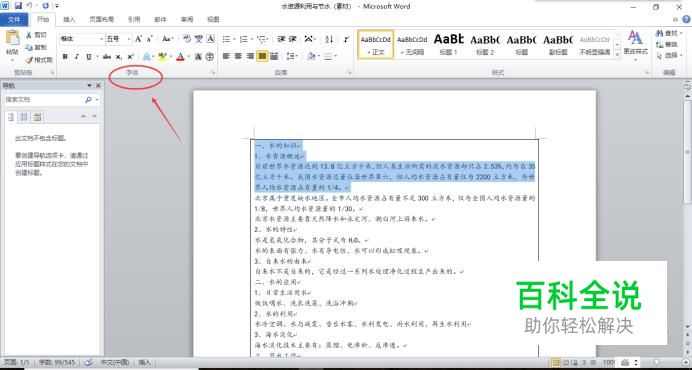Expand the styles gallery more arrow
The height and width of the screenshot is (370, 692).
[x=617, y=55]
